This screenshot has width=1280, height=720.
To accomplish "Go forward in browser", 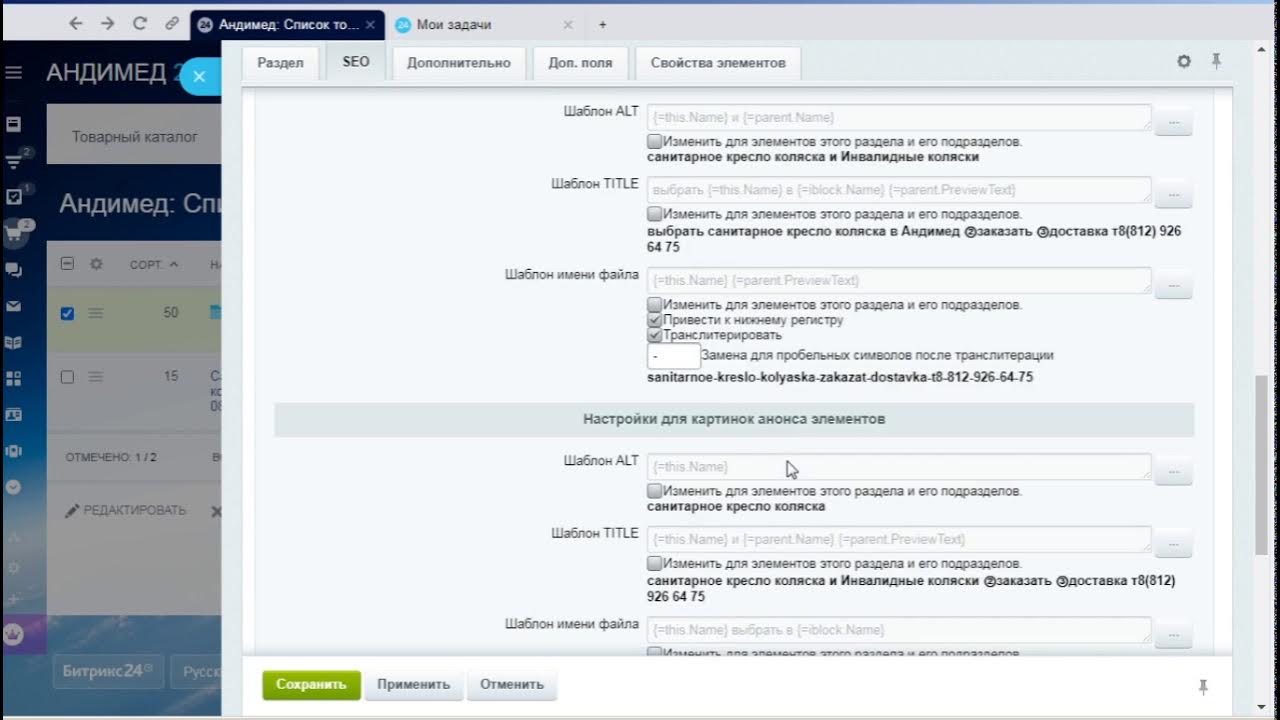I will click(x=108, y=24).
